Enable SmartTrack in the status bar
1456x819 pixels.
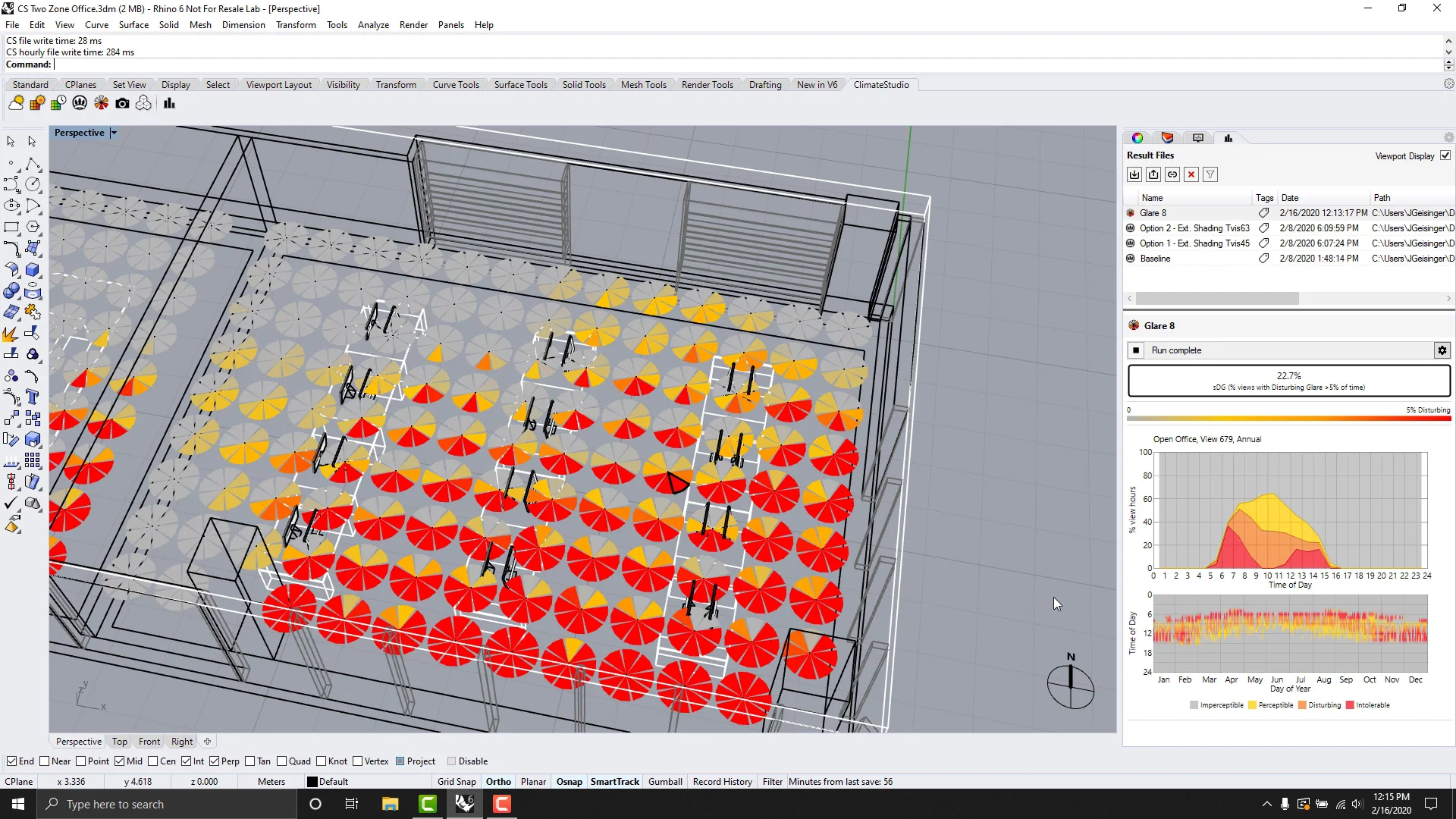(x=614, y=781)
